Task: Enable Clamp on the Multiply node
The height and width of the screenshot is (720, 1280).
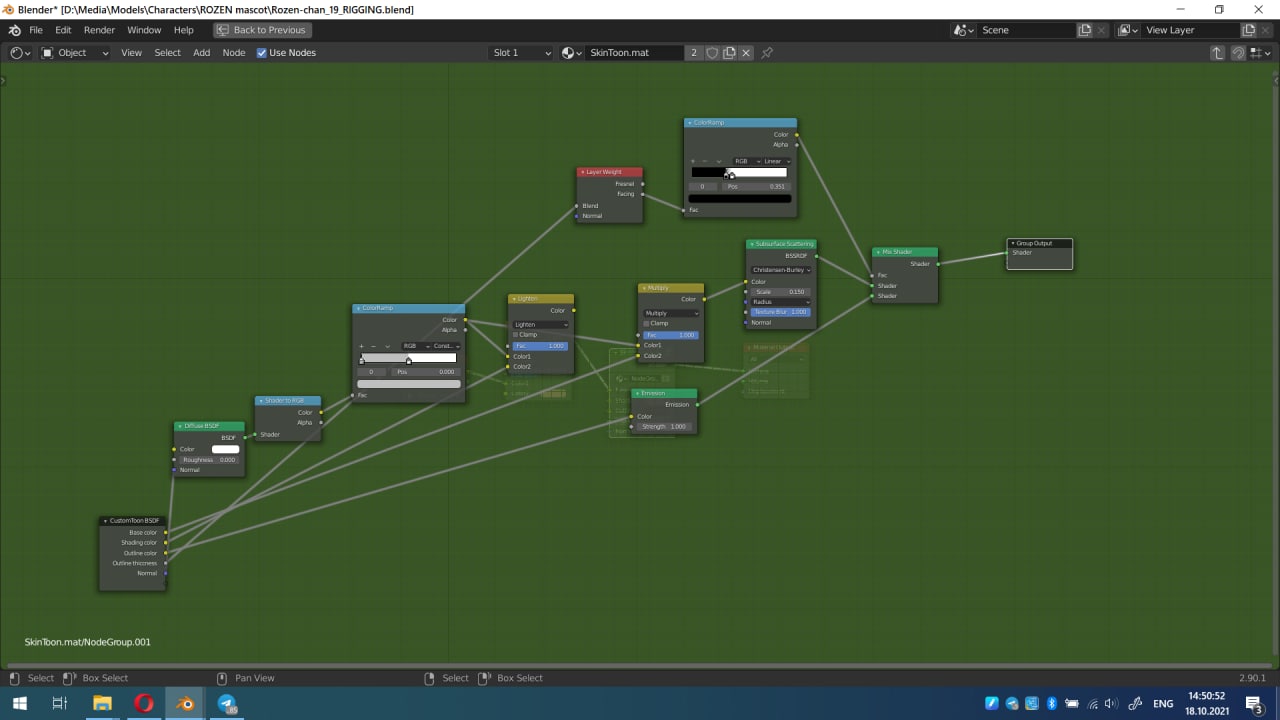Action: [647, 324]
